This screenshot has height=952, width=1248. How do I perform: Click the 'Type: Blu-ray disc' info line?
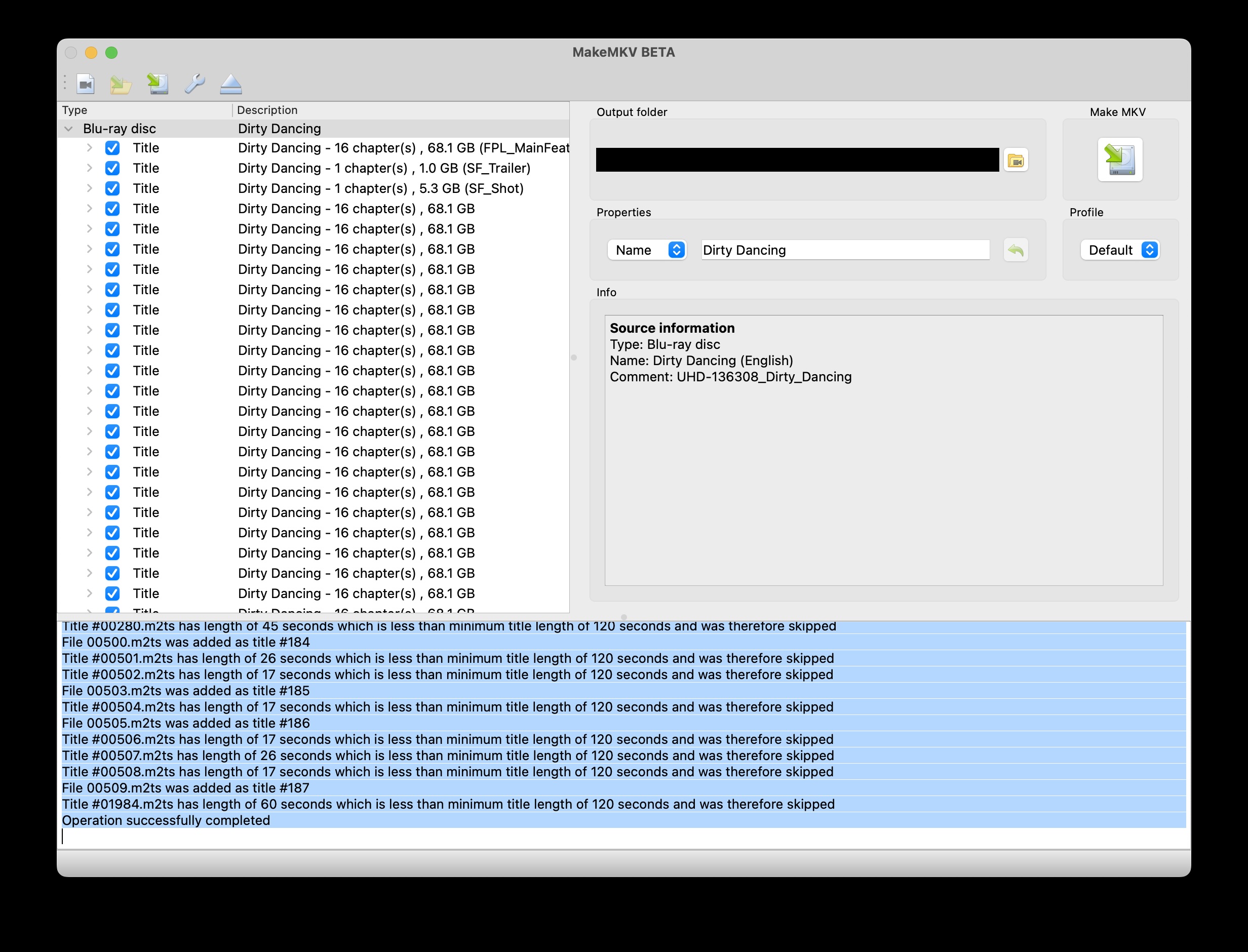tap(665, 344)
